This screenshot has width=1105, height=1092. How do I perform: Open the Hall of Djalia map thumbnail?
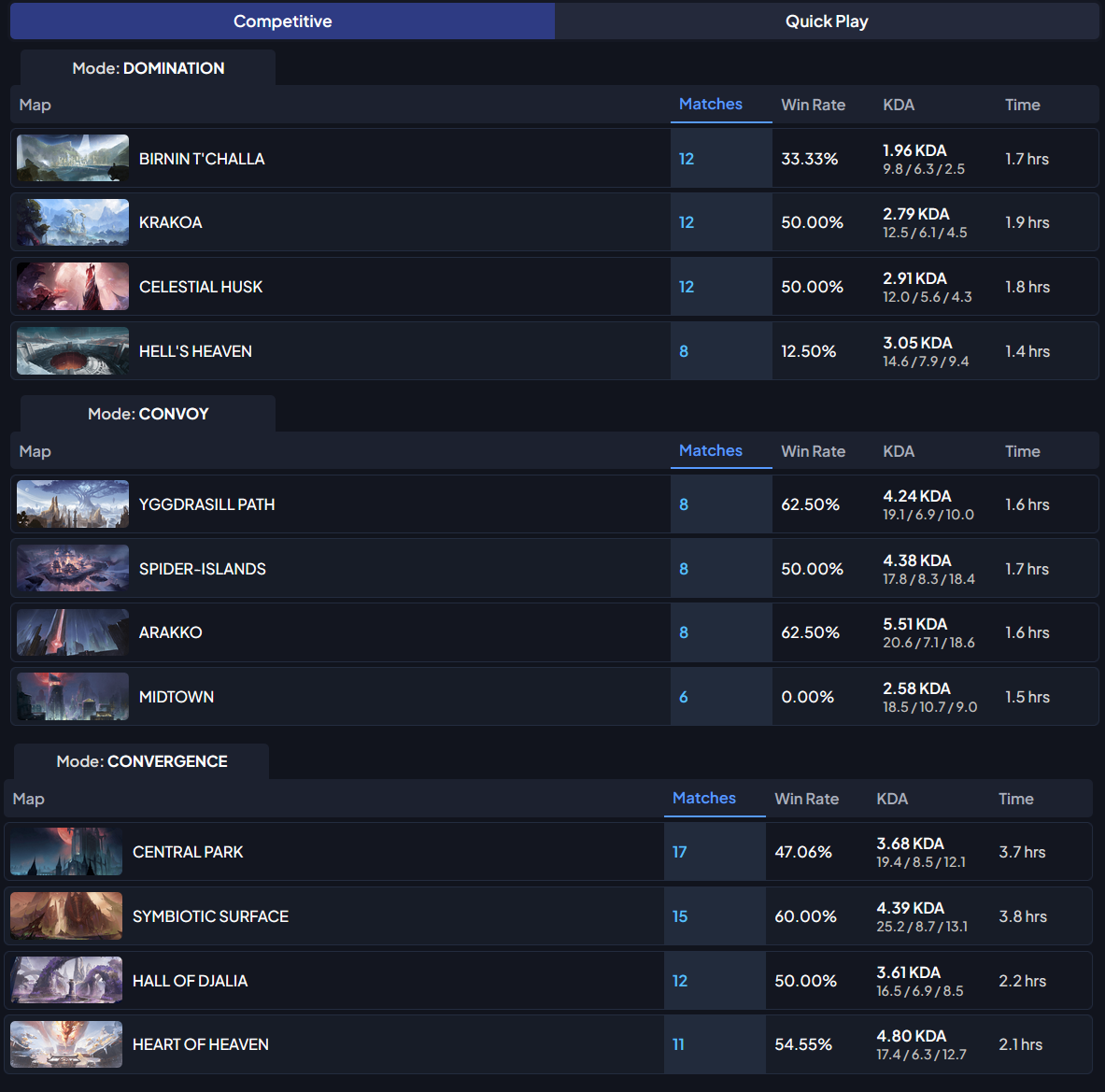pyautogui.click(x=66, y=980)
